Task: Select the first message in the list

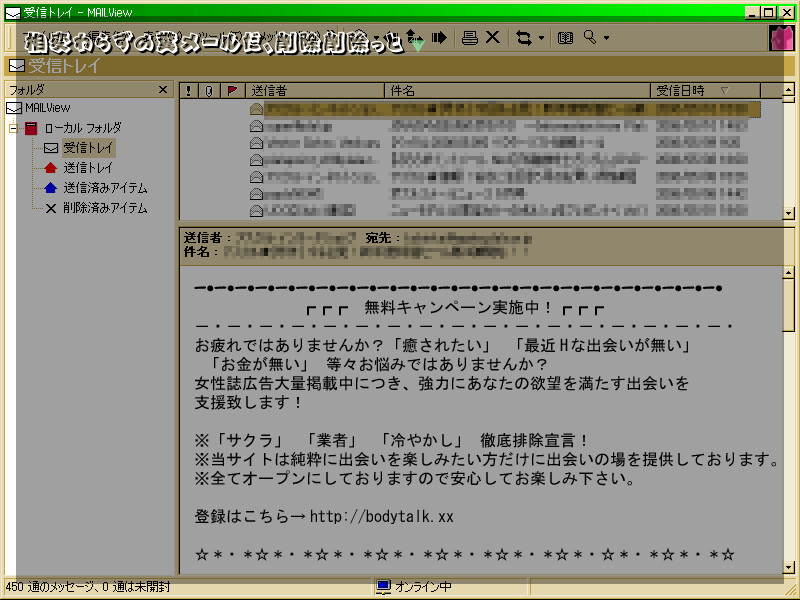Action: pyautogui.click(x=500, y=109)
